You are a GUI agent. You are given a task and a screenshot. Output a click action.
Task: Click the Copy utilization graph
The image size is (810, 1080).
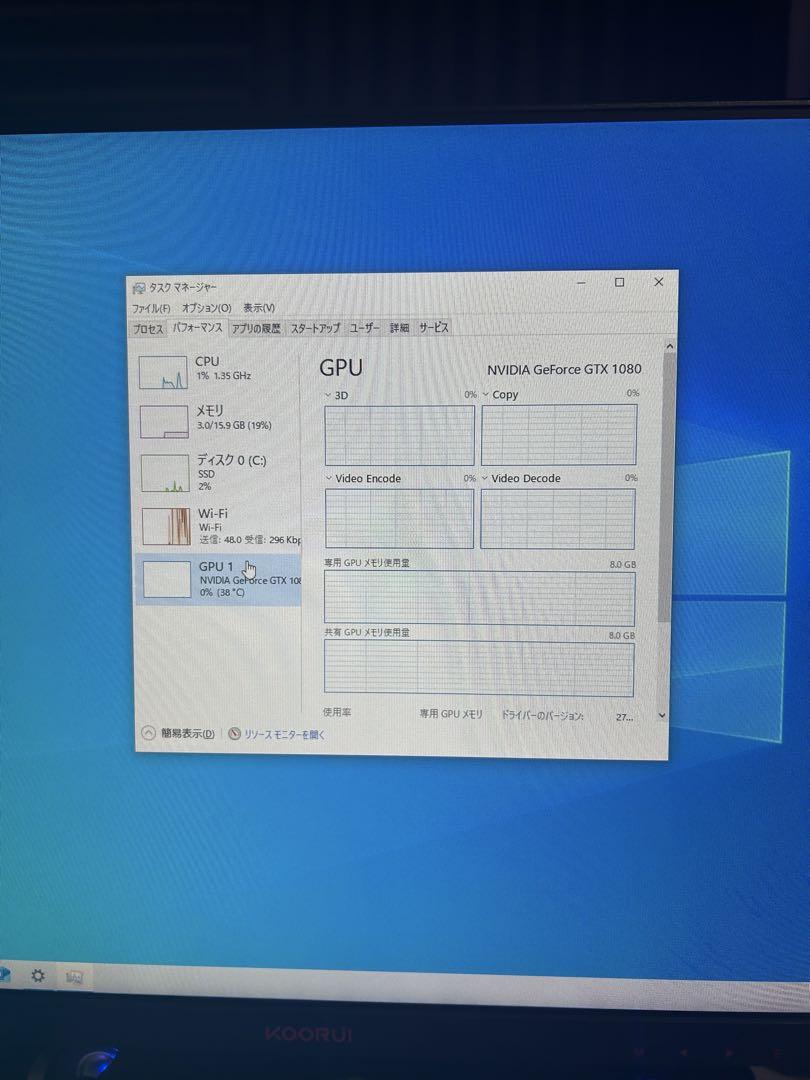tap(559, 435)
